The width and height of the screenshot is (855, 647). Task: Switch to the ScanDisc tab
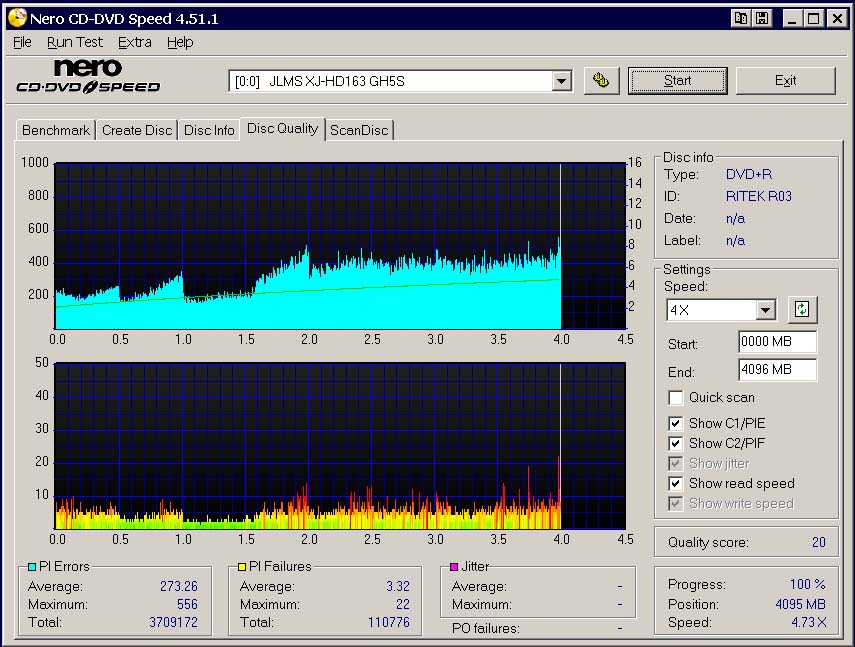[x=359, y=130]
